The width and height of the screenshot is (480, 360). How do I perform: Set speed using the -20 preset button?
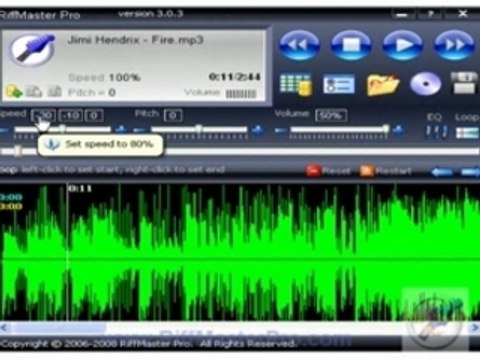pos(43,116)
